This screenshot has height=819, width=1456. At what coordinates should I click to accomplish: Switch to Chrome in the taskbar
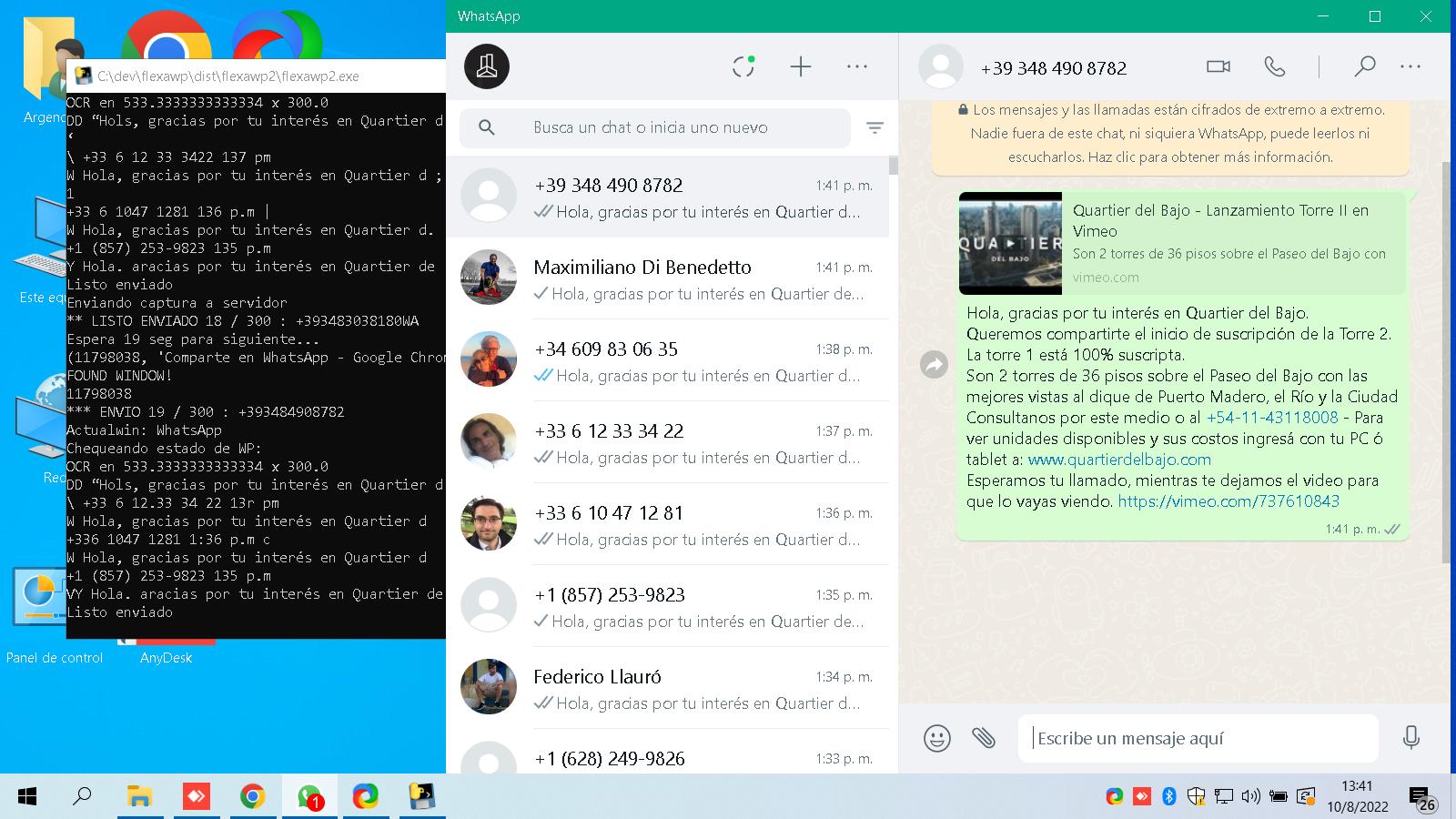(x=252, y=797)
